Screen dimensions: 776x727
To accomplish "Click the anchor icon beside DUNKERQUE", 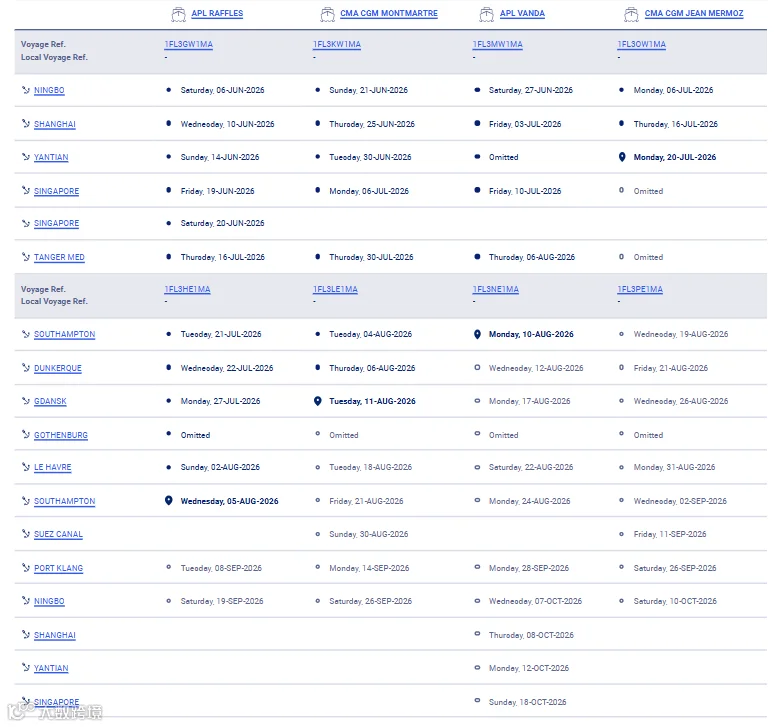I will (x=26, y=368).
